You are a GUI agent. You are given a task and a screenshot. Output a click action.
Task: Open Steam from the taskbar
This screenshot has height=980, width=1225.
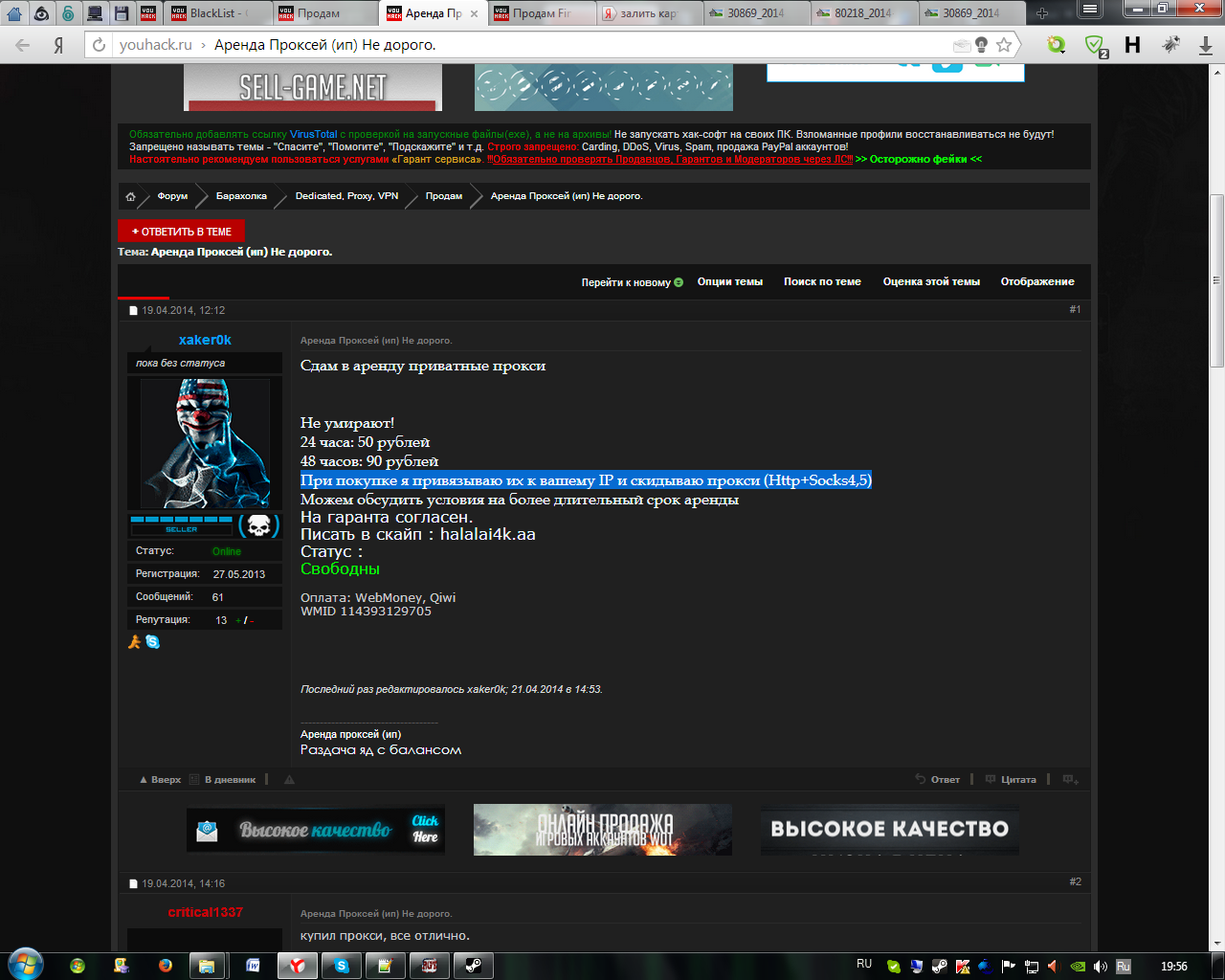(473, 966)
